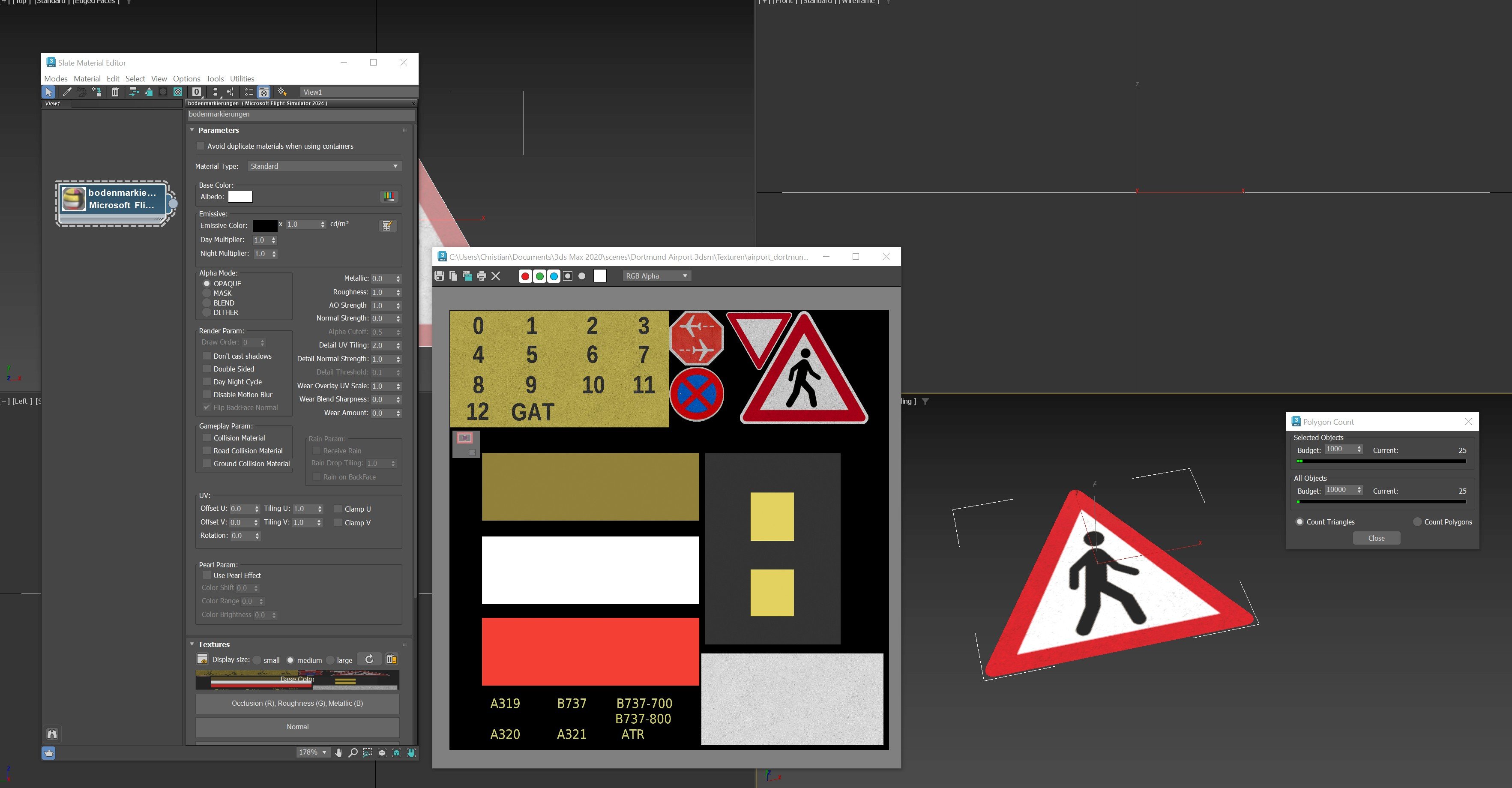This screenshot has height=788, width=1512.
Task: Enable the Double Sided checkbox
Action: pyautogui.click(x=207, y=369)
